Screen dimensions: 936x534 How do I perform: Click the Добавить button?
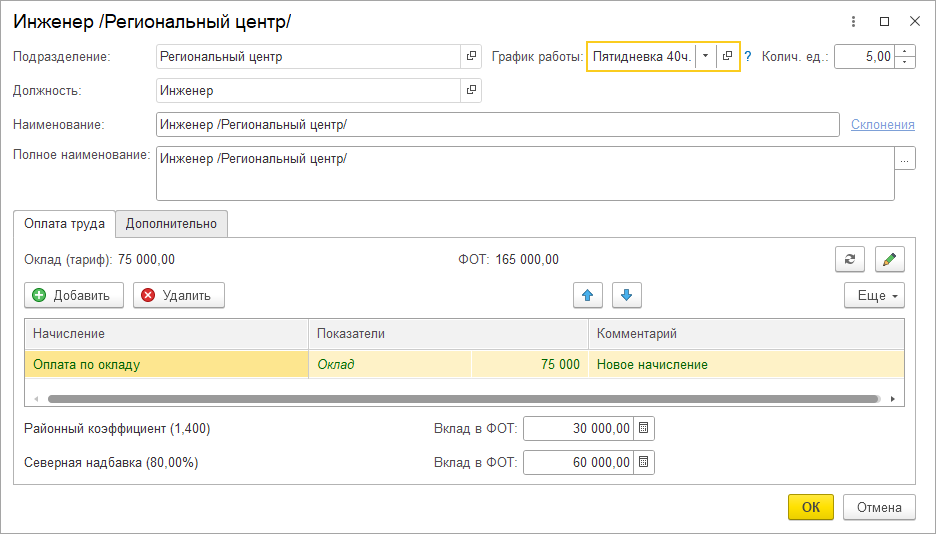pyautogui.click(x=74, y=295)
